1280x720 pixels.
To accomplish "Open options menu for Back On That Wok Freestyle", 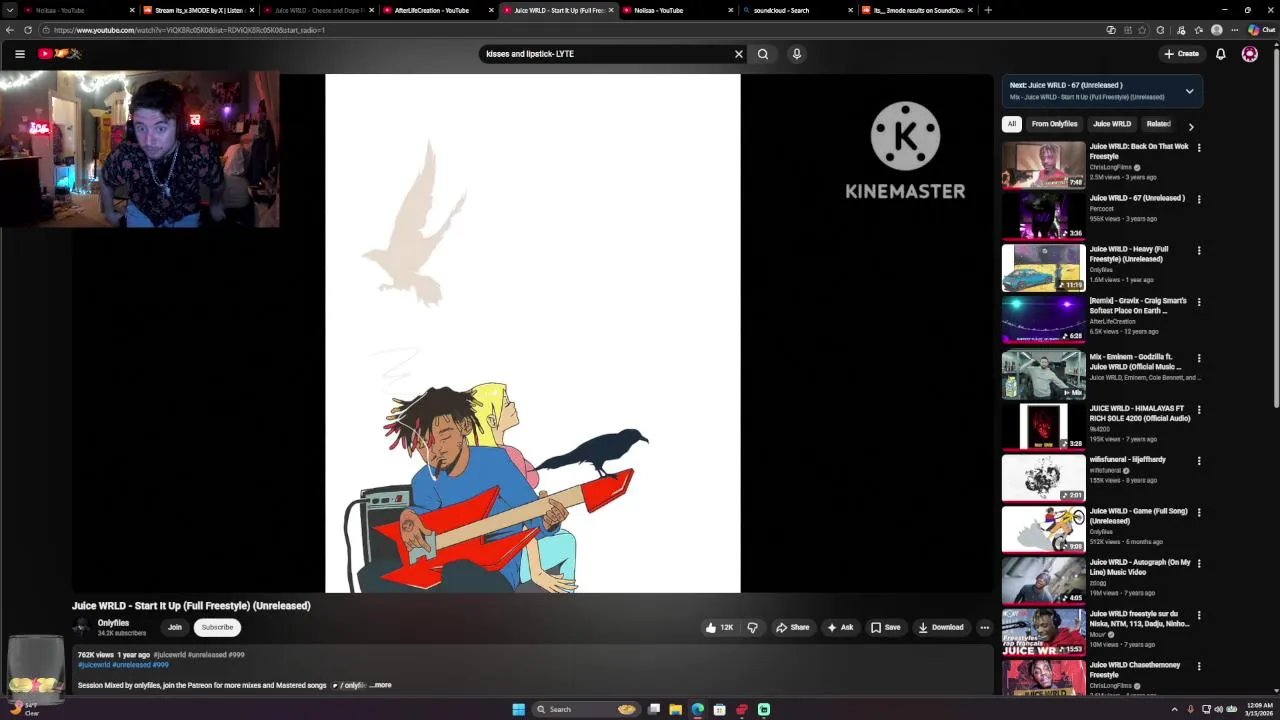I will [1199, 148].
